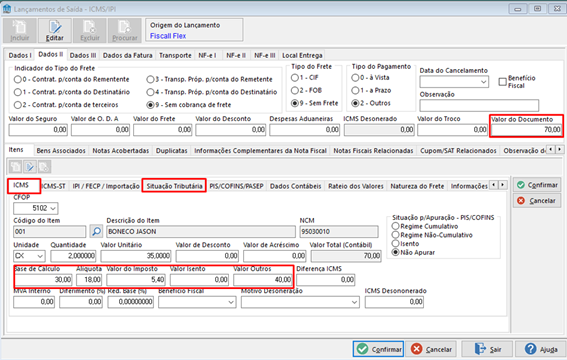Viewport: 567px width, 360px height.
Task: Select Tipo do Pagamento 1 - a Prazo
Action: (x=355, y=90)
